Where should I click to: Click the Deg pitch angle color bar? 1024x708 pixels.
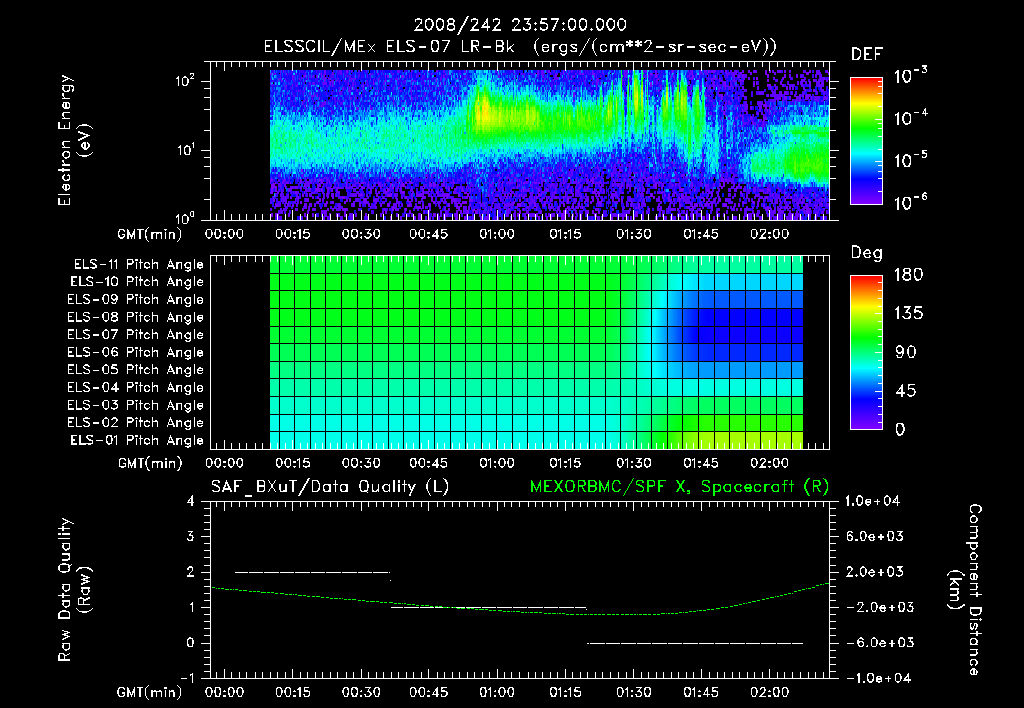pyautogui.click(x=866, y=352)
